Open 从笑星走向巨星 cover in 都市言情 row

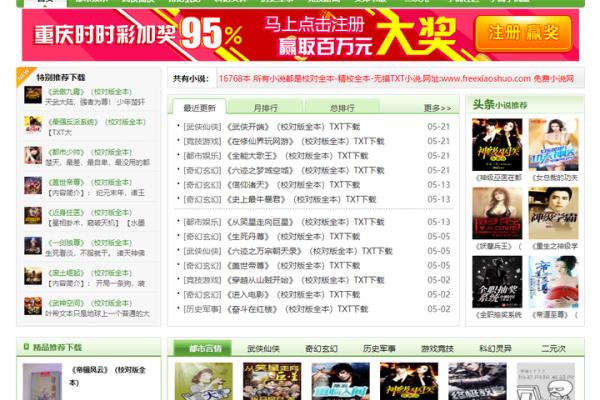tap(272, 381)
